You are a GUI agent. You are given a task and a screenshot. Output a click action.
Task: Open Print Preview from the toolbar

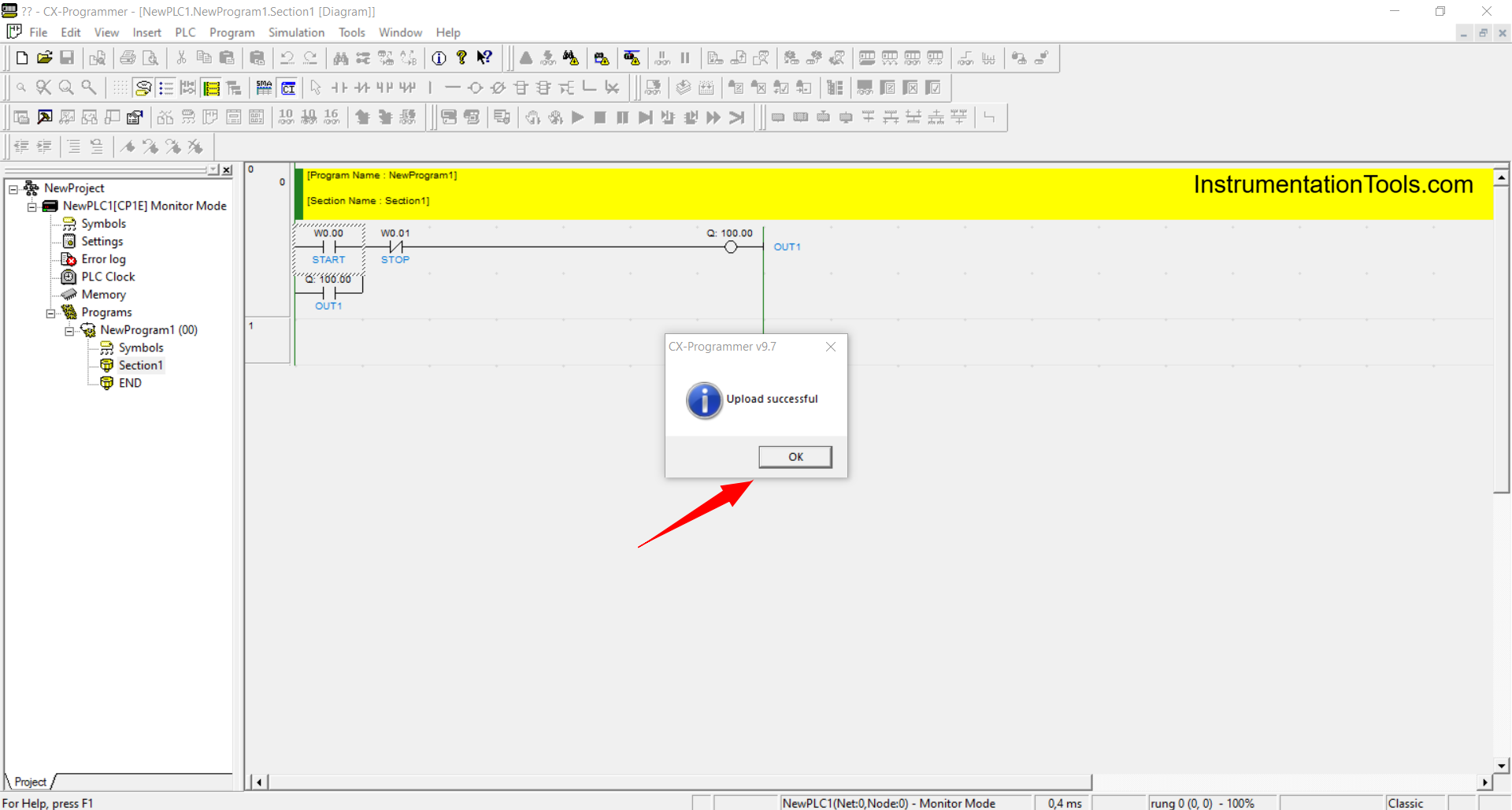pyautogui.click(x=150, y=58)
